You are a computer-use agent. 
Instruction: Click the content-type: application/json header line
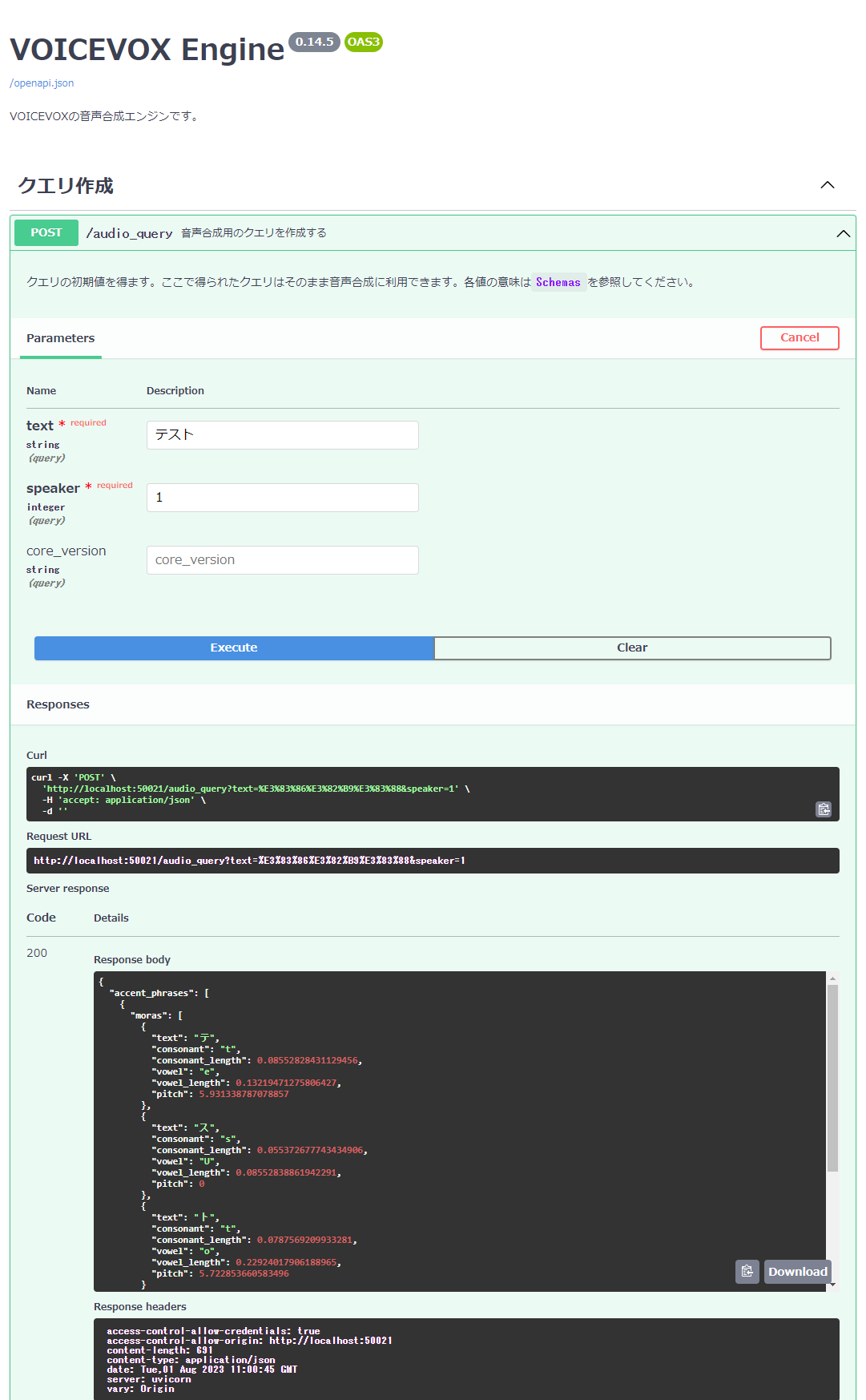click(191, 1360)
